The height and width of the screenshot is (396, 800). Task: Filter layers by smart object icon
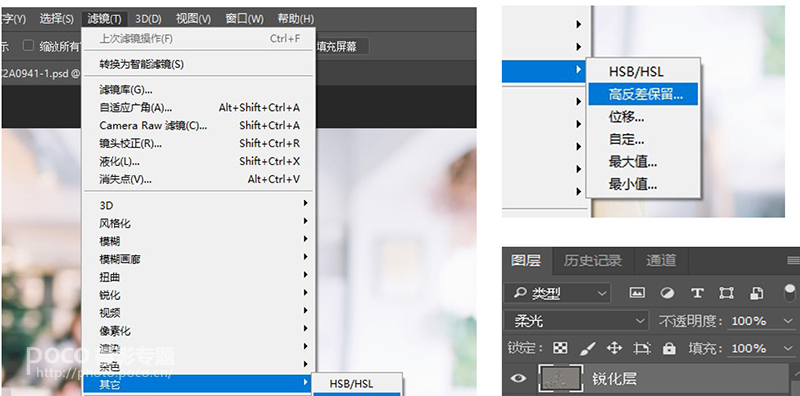[756, 293]
